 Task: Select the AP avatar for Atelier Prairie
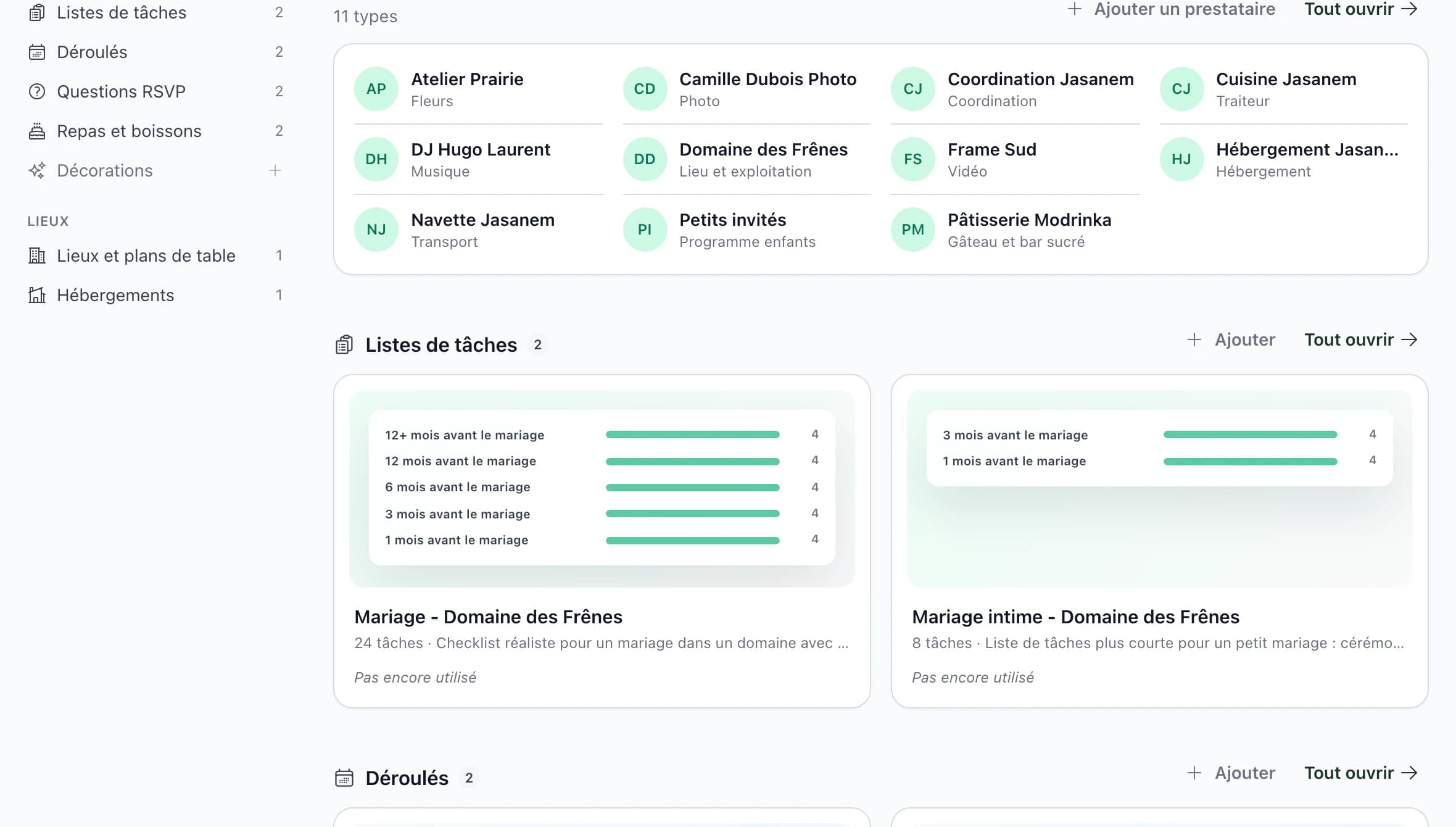pyautogui.click(x=376, y=89)
